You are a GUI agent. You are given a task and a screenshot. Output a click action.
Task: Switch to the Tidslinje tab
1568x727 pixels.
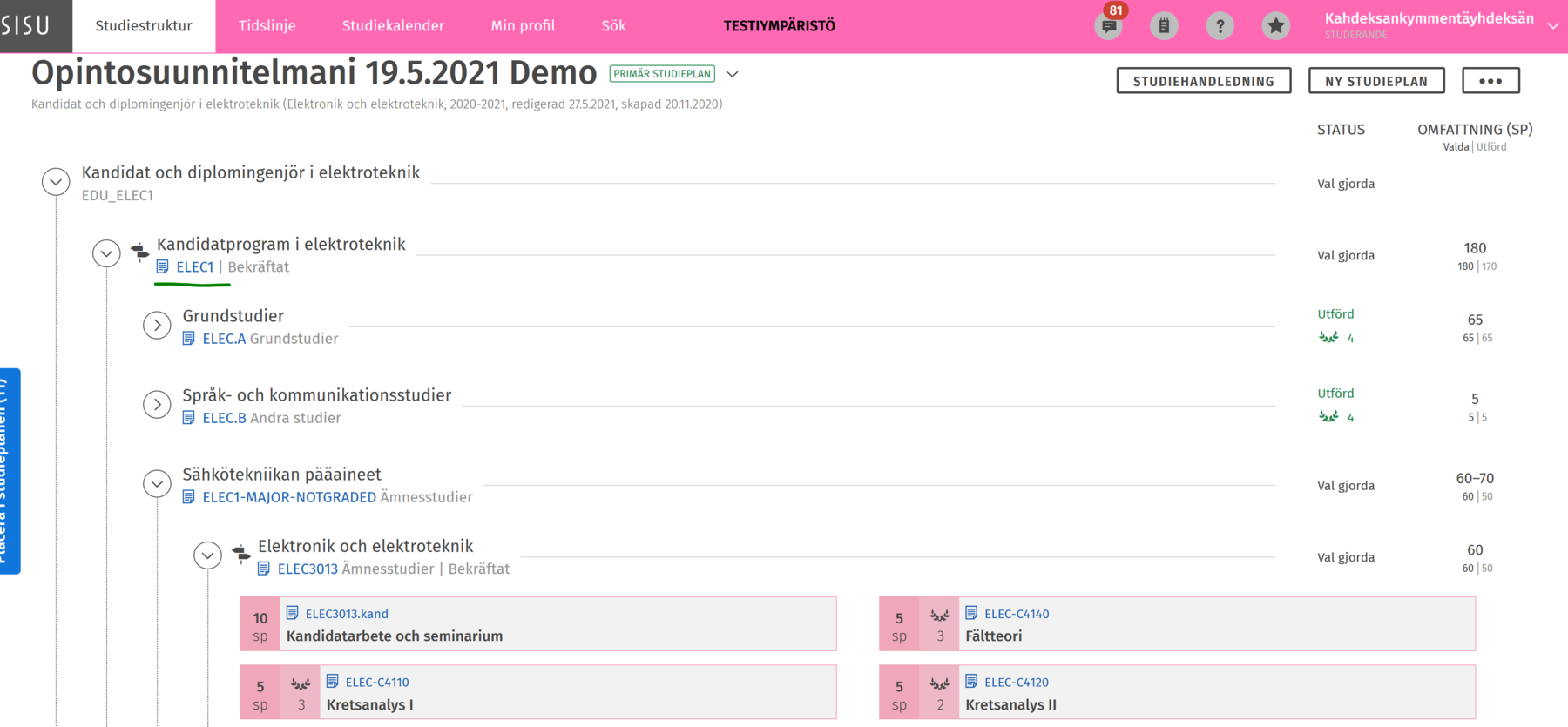coord(267,26)
